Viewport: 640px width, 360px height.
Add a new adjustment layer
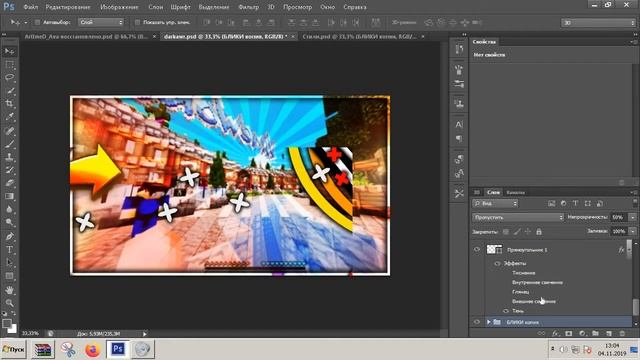click(582, 333)
